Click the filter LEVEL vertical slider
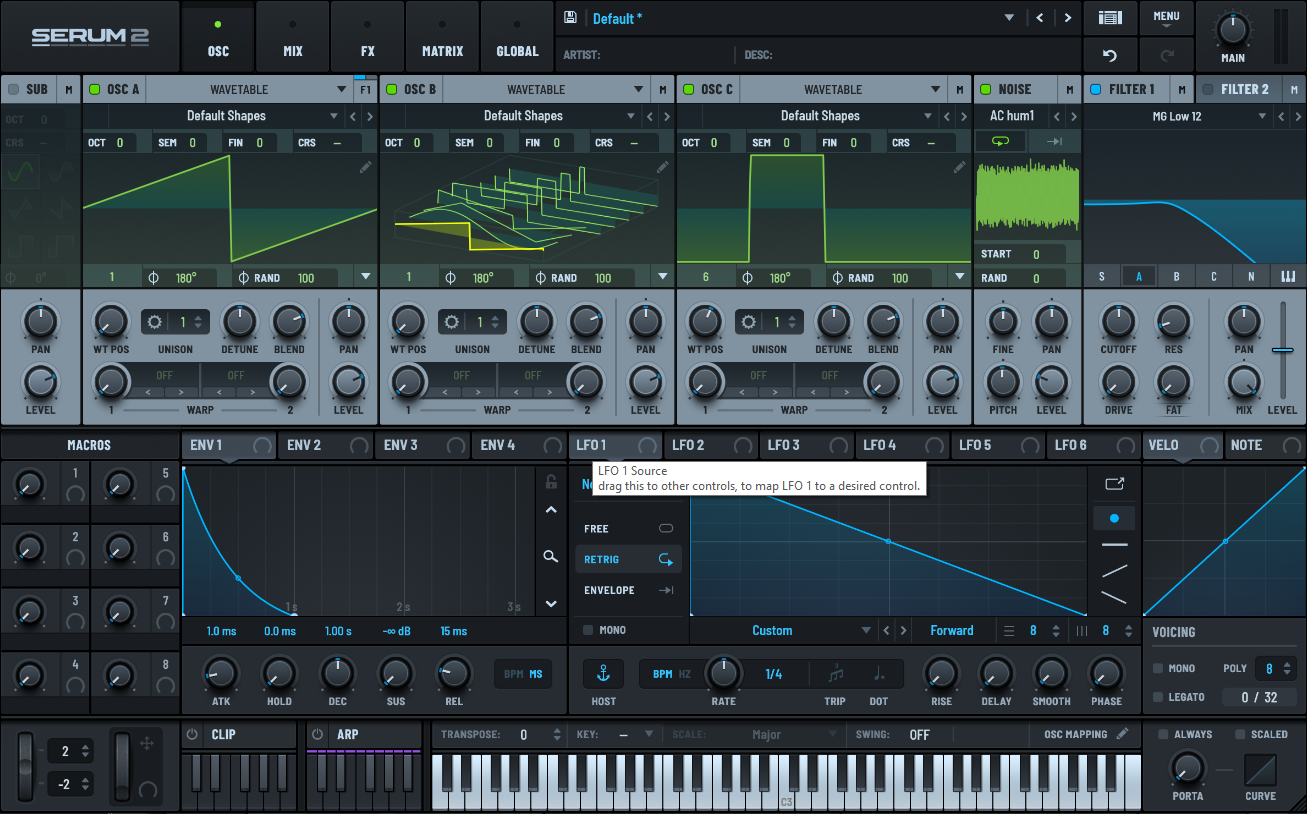 pyautogui.click(x=1282, y=350)
